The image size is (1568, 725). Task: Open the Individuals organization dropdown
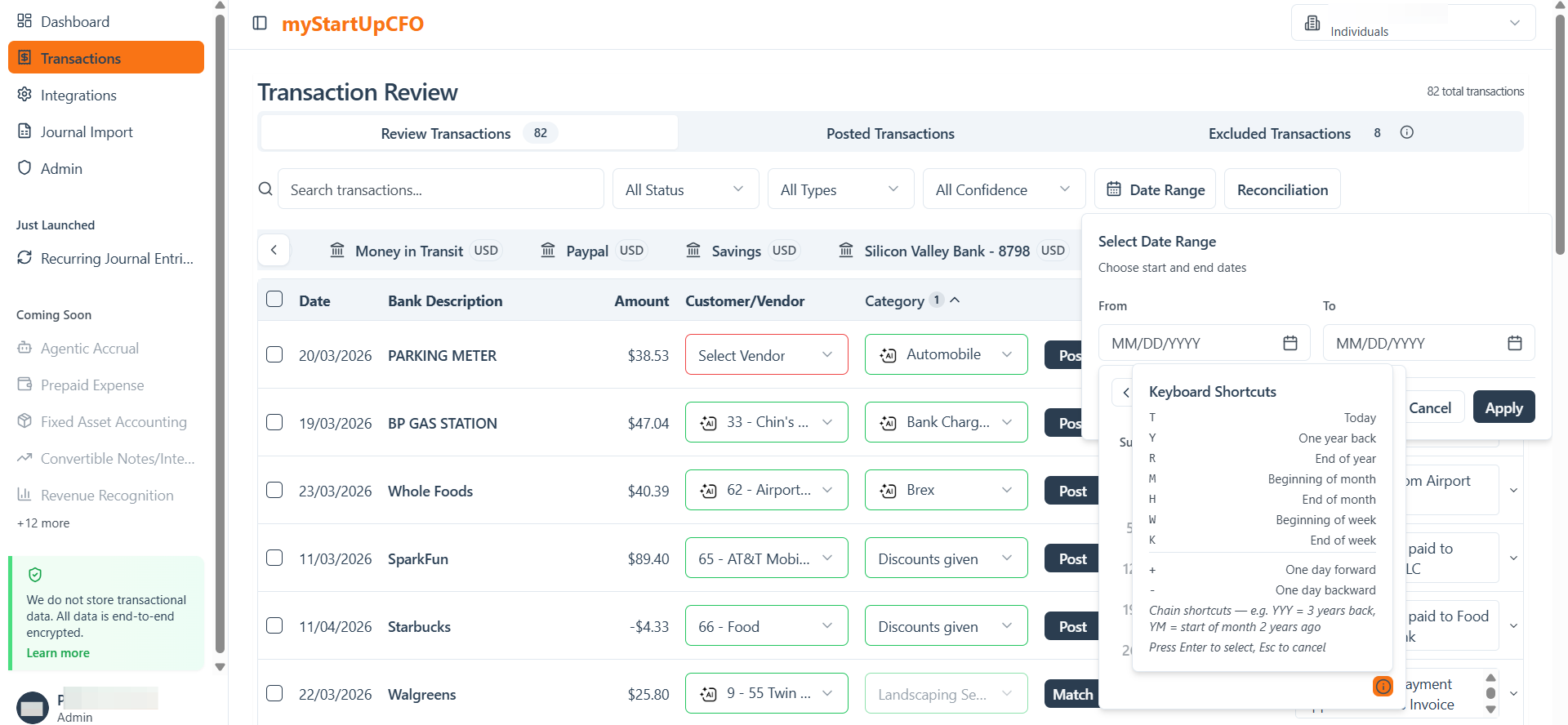(x=1413, y=23)
